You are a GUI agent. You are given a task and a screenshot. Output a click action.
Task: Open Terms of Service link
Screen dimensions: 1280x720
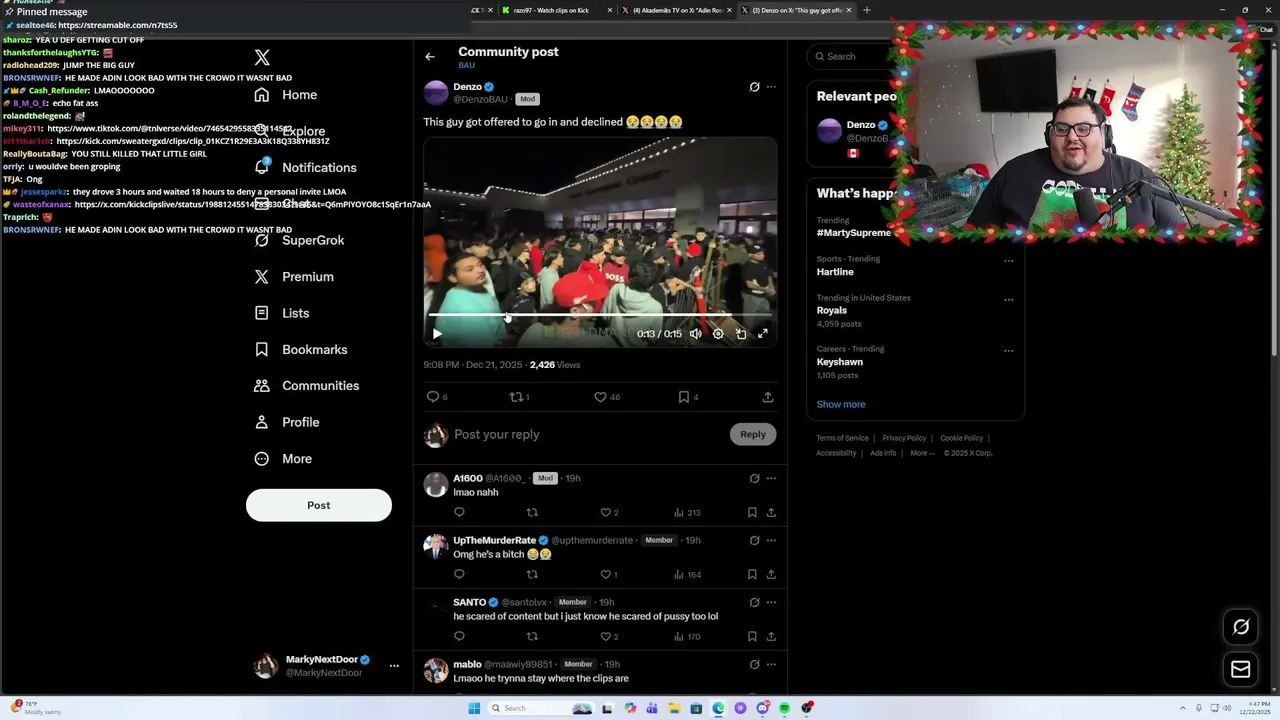(x=842, y=438)
